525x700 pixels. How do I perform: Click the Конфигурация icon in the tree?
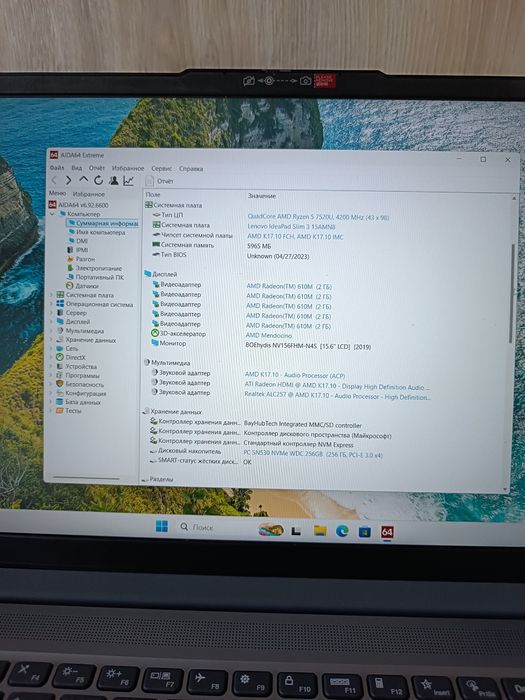click(x=60, y=393)
